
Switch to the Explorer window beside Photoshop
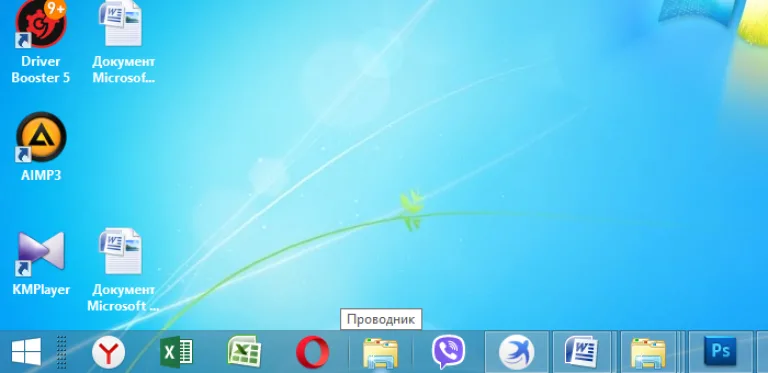648,352
